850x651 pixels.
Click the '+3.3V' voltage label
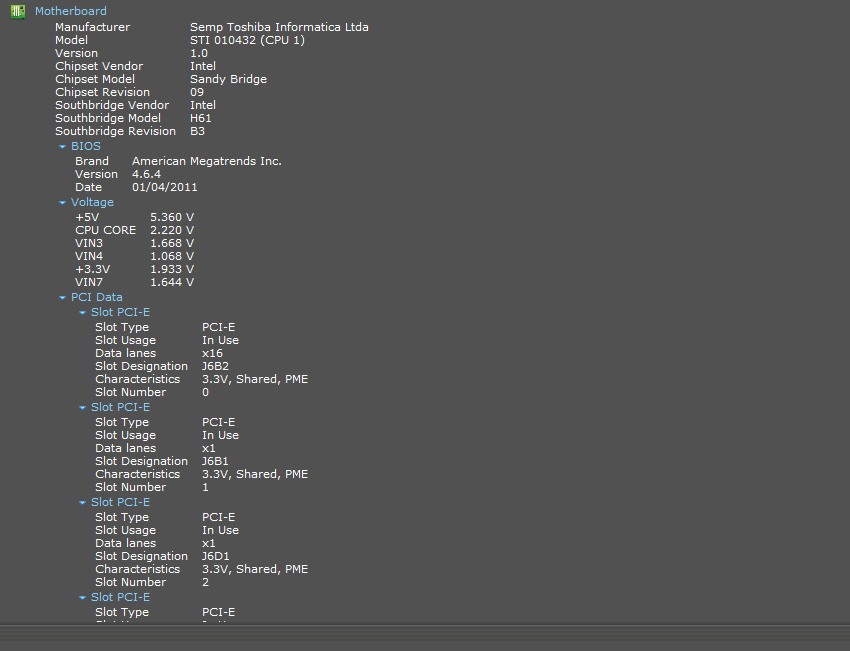tap(93, 269)
